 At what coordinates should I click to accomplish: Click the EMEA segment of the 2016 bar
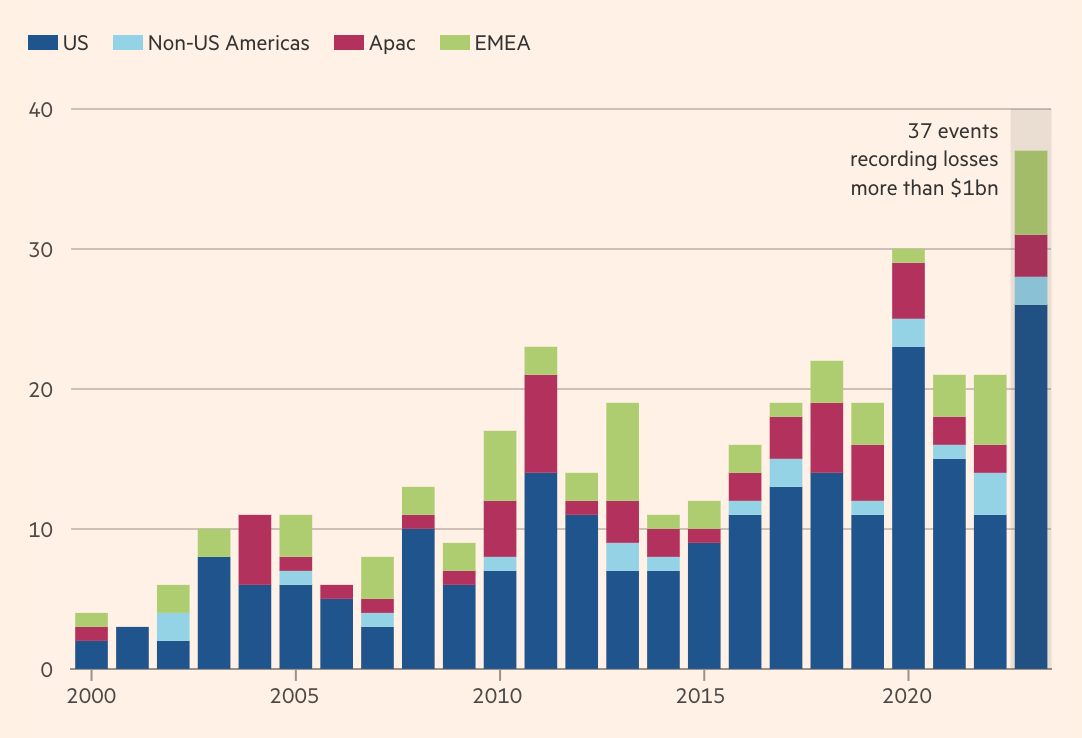point(745,458)
